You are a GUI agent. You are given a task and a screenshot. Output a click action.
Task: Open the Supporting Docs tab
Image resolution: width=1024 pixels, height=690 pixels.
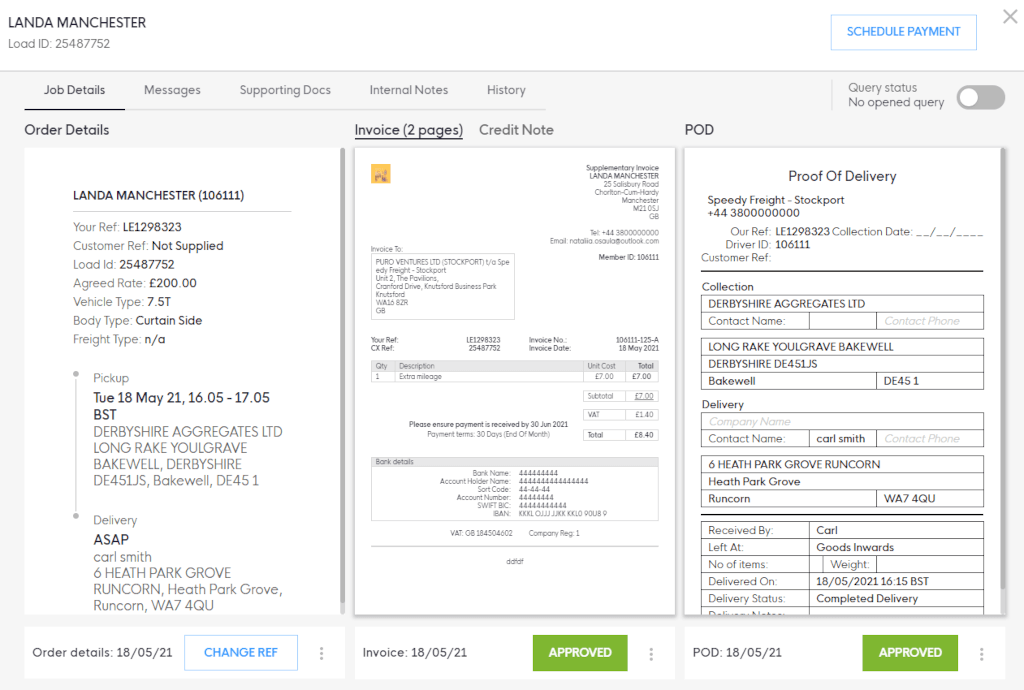pyautogui.click(x=285, y=90)
